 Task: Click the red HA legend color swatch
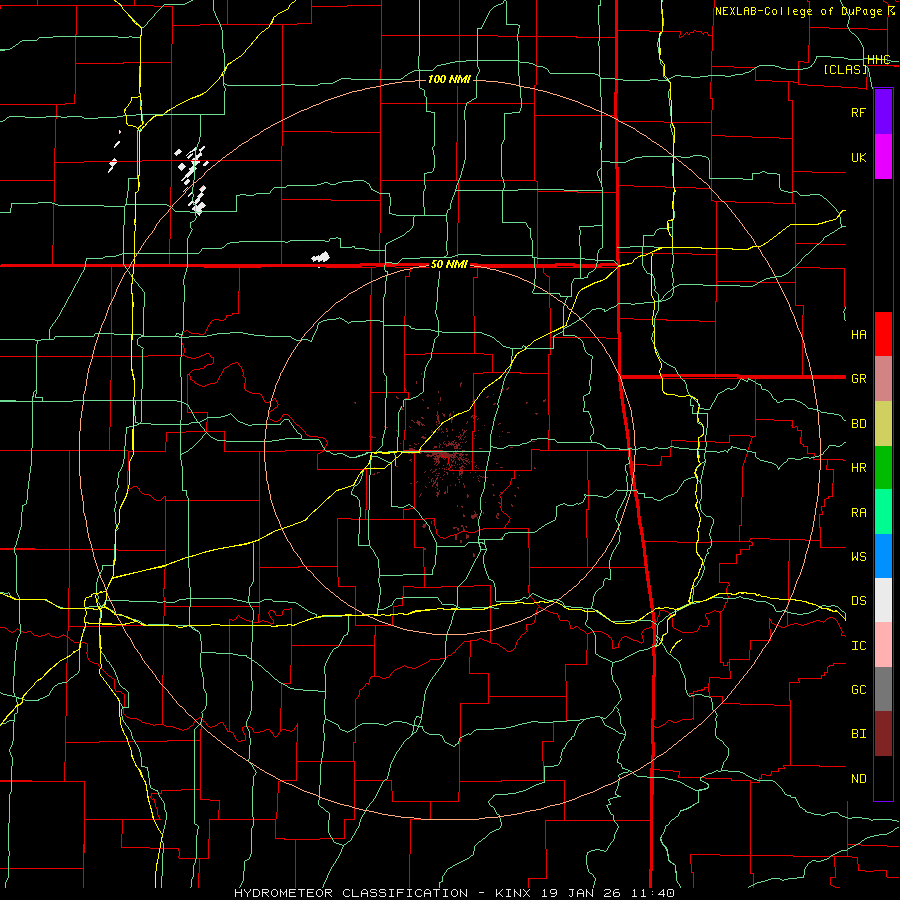883,334
